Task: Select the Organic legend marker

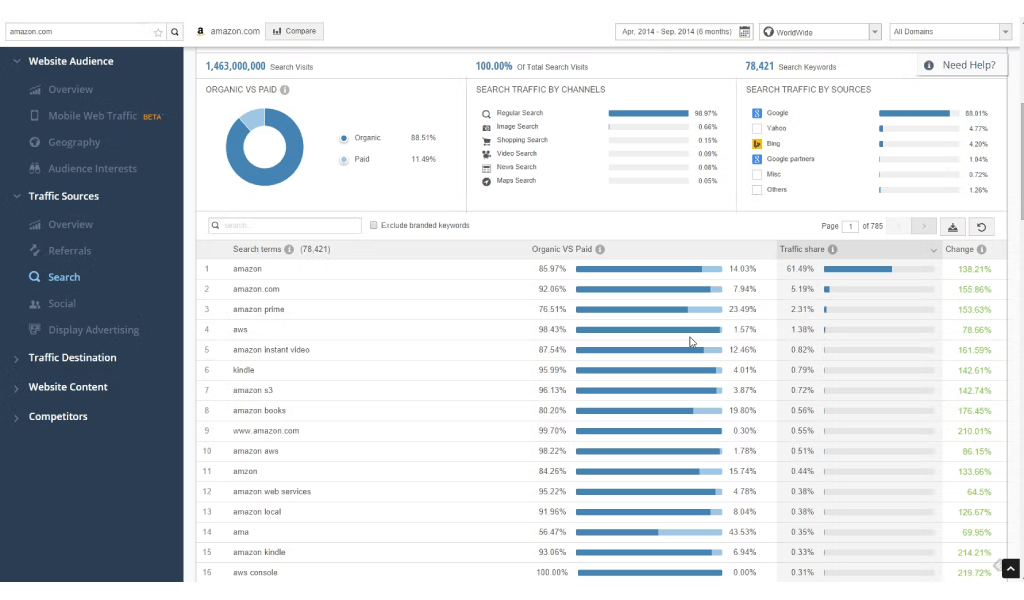Action: click(x=344, y=138)
